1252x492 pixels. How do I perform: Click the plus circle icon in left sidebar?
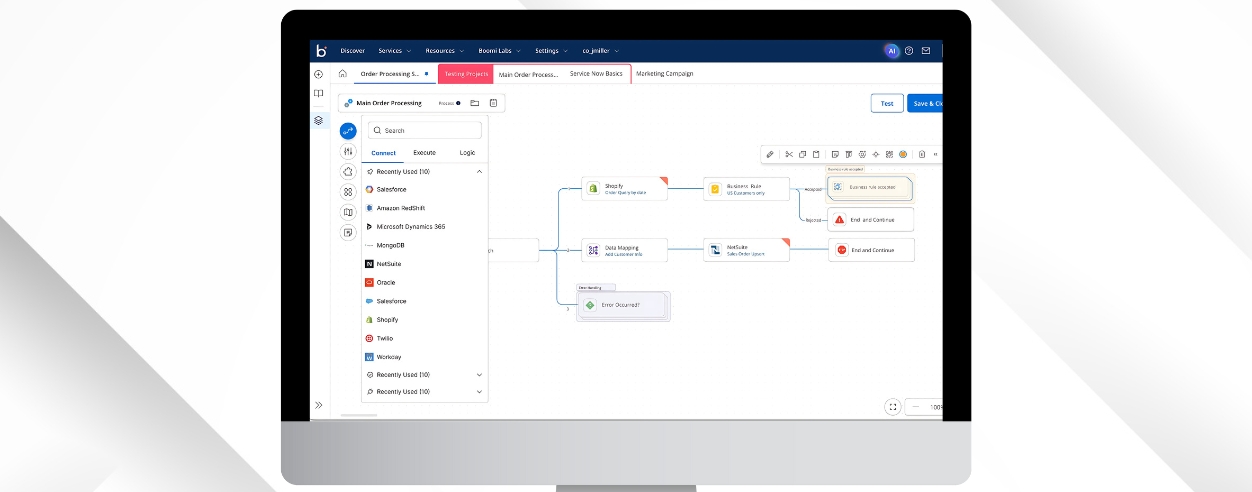pyautogui.click(x=318, y=74)
